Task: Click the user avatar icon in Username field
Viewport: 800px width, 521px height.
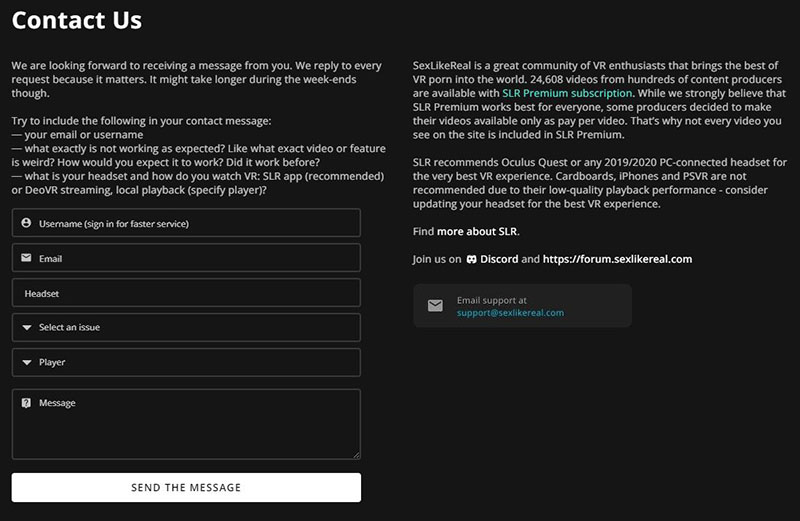Action: pyautogui.click(x=26, y=223)
